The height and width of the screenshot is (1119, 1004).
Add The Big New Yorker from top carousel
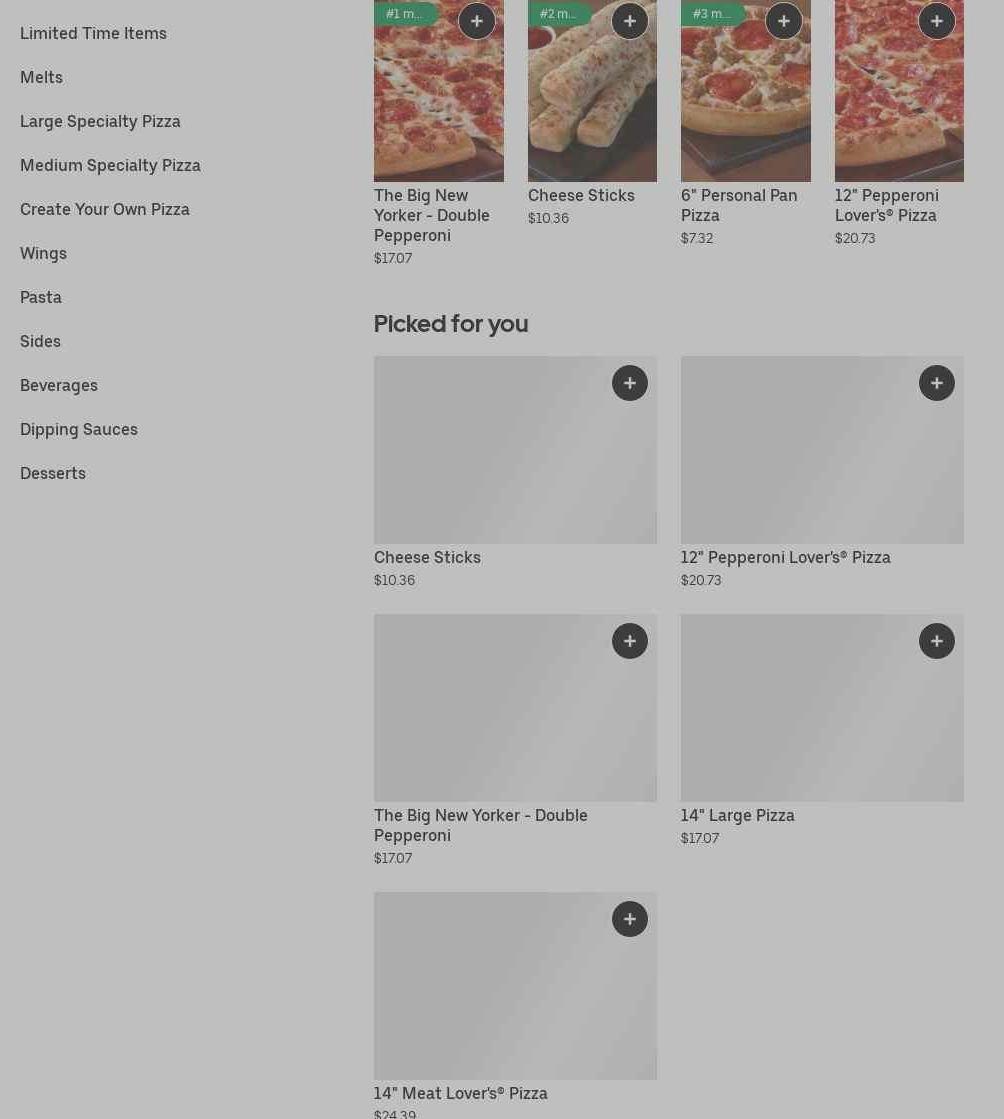pos(476,21)
